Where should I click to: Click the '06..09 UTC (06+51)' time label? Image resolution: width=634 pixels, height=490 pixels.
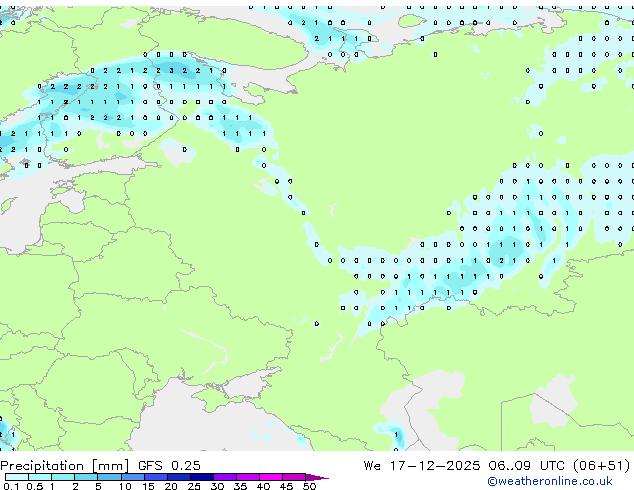(x=559, y=466)
